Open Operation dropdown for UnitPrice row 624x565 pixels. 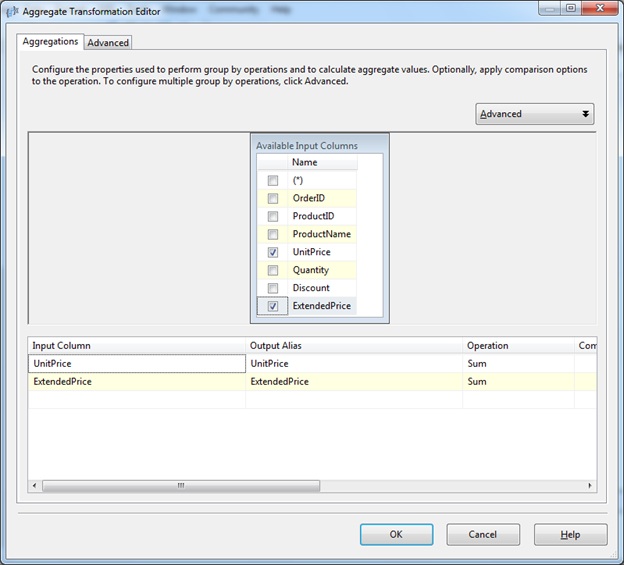coord(519,364)
